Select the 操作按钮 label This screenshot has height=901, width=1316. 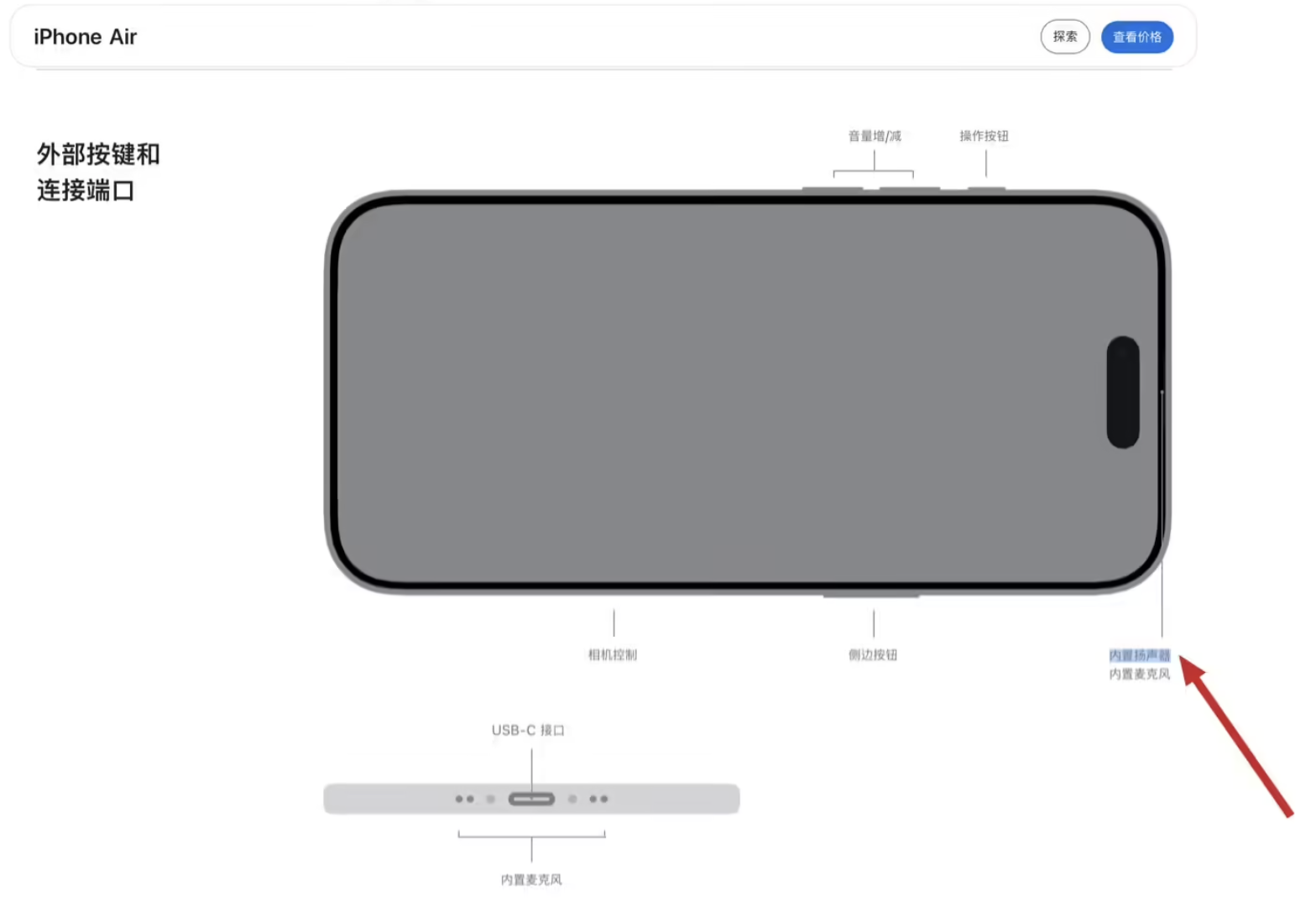984,136
